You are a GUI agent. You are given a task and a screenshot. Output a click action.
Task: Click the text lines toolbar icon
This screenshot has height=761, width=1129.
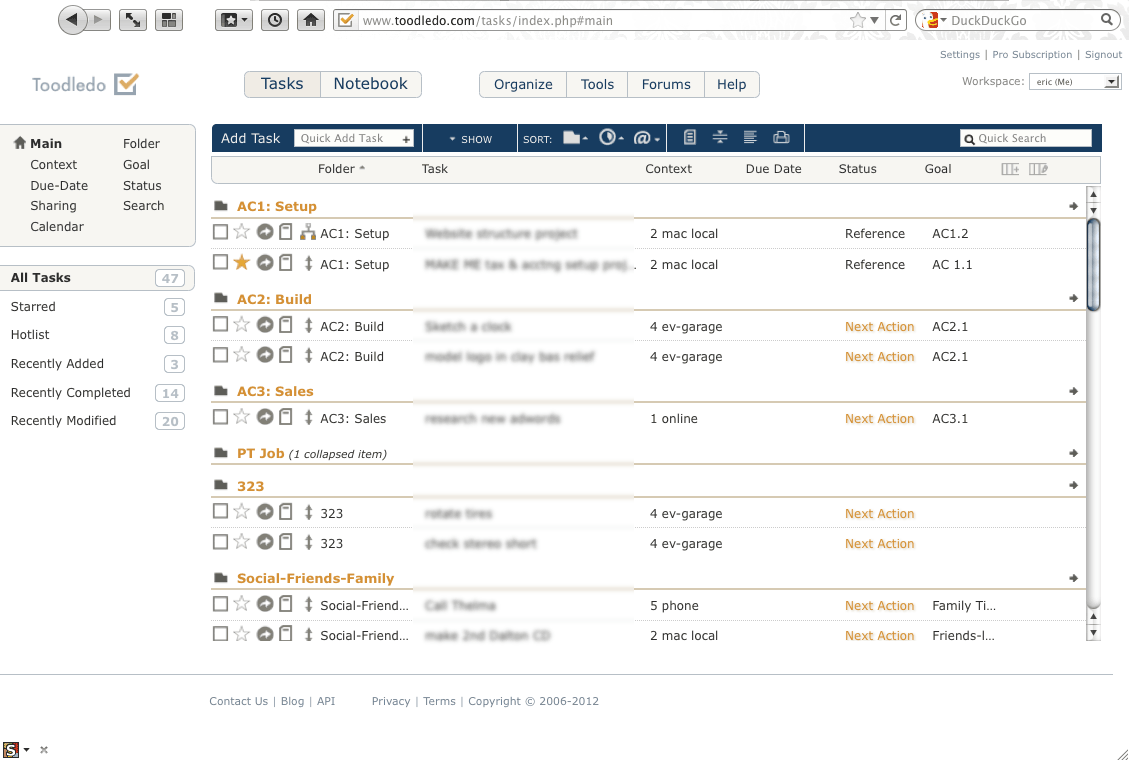point(750,138)
